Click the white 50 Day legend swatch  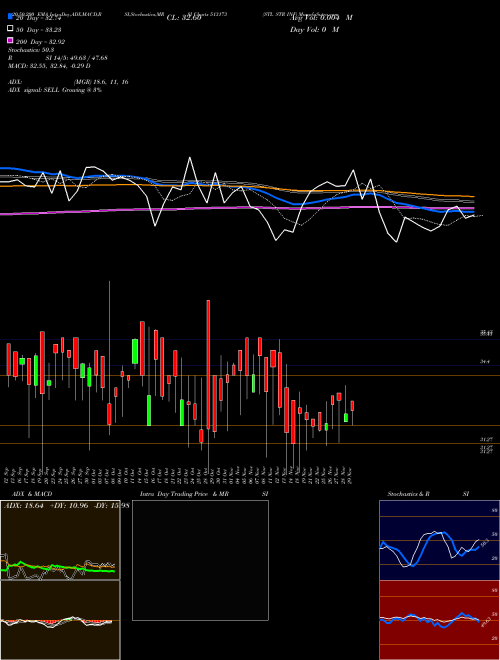[x=10, y=28]
